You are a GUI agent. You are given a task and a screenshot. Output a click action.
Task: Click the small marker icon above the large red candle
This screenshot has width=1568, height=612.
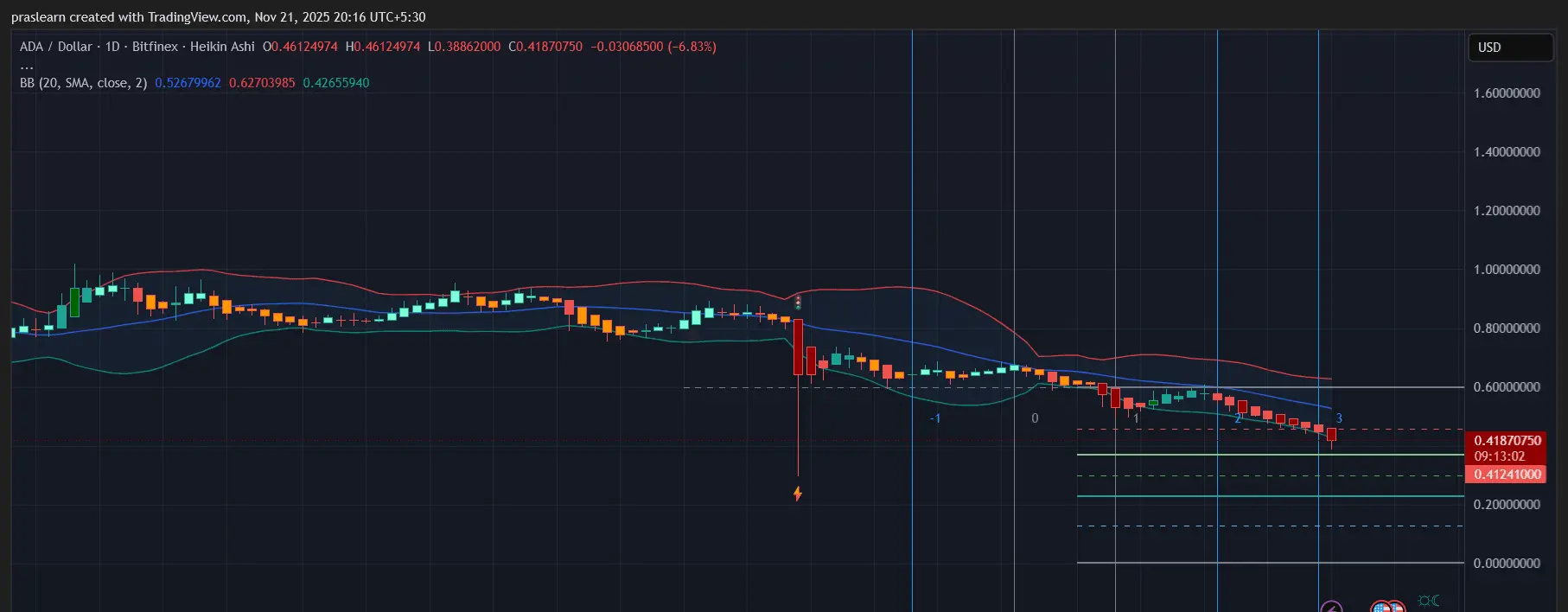pos(798,303)
